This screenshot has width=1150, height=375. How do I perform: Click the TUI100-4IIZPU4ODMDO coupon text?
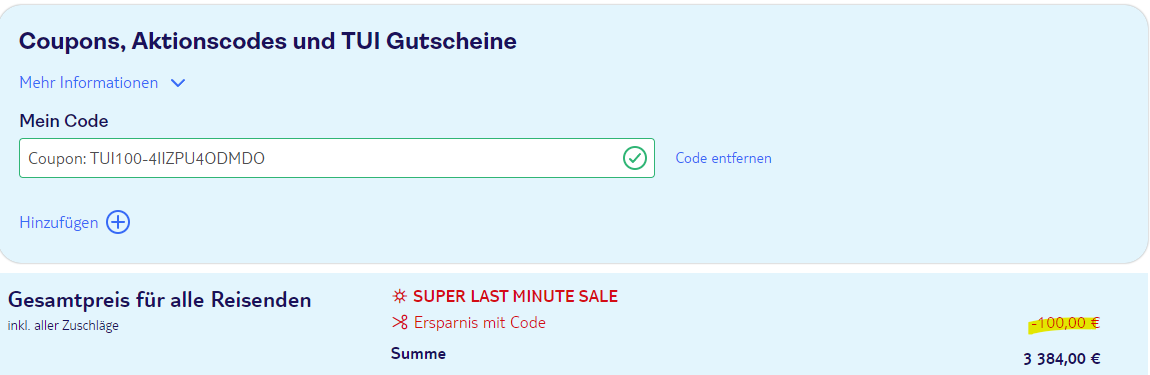pos(177,158)
